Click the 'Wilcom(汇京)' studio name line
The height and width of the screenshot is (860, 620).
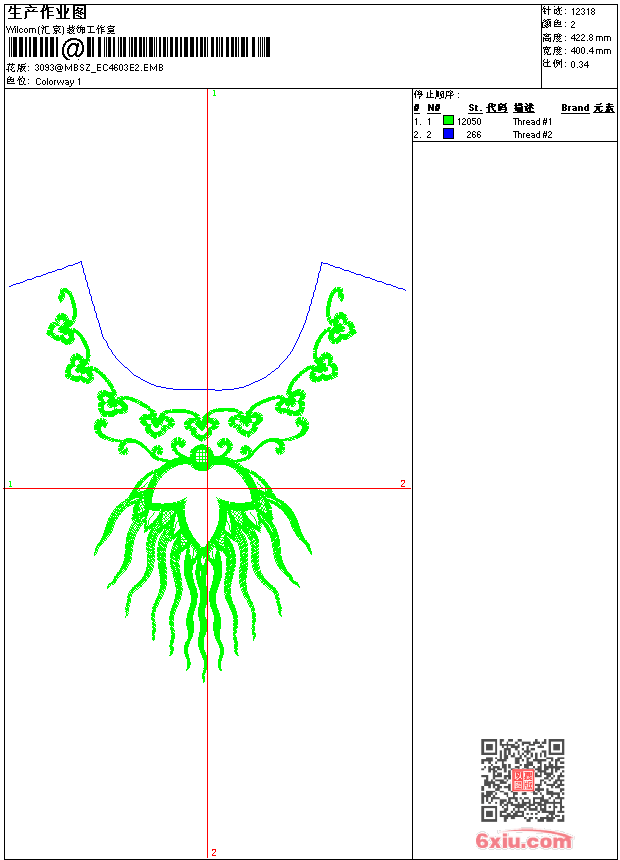[61, 30]
